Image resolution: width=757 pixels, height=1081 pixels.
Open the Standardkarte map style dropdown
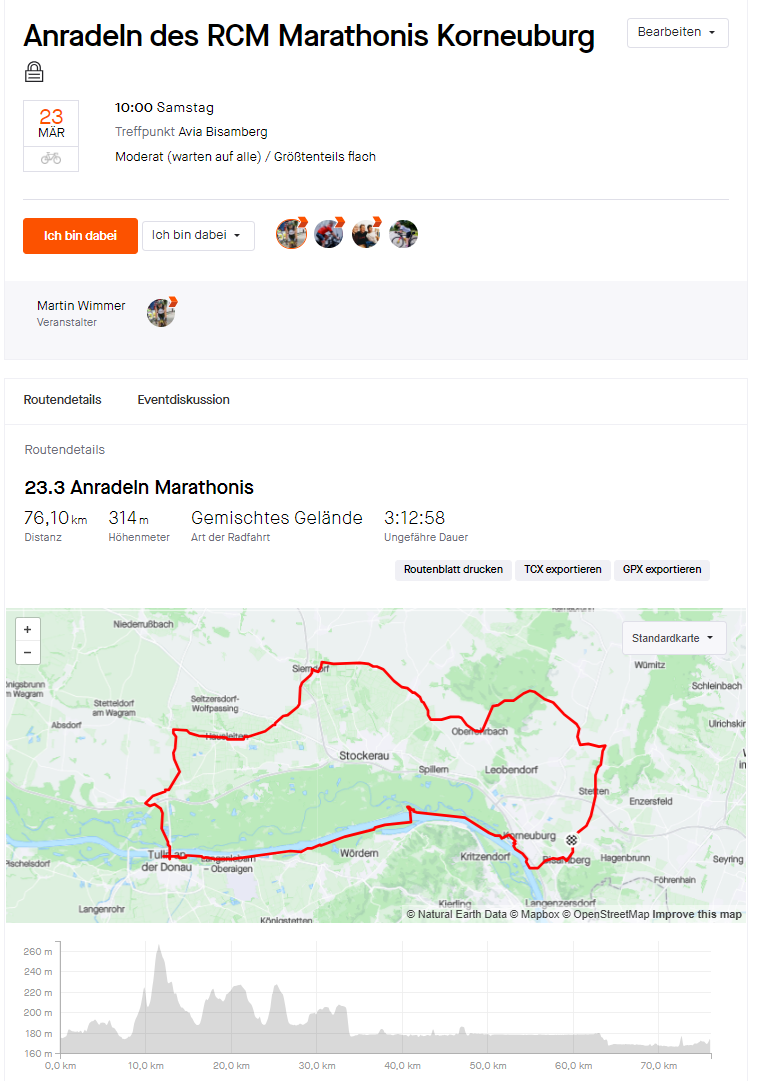[674, 638]
